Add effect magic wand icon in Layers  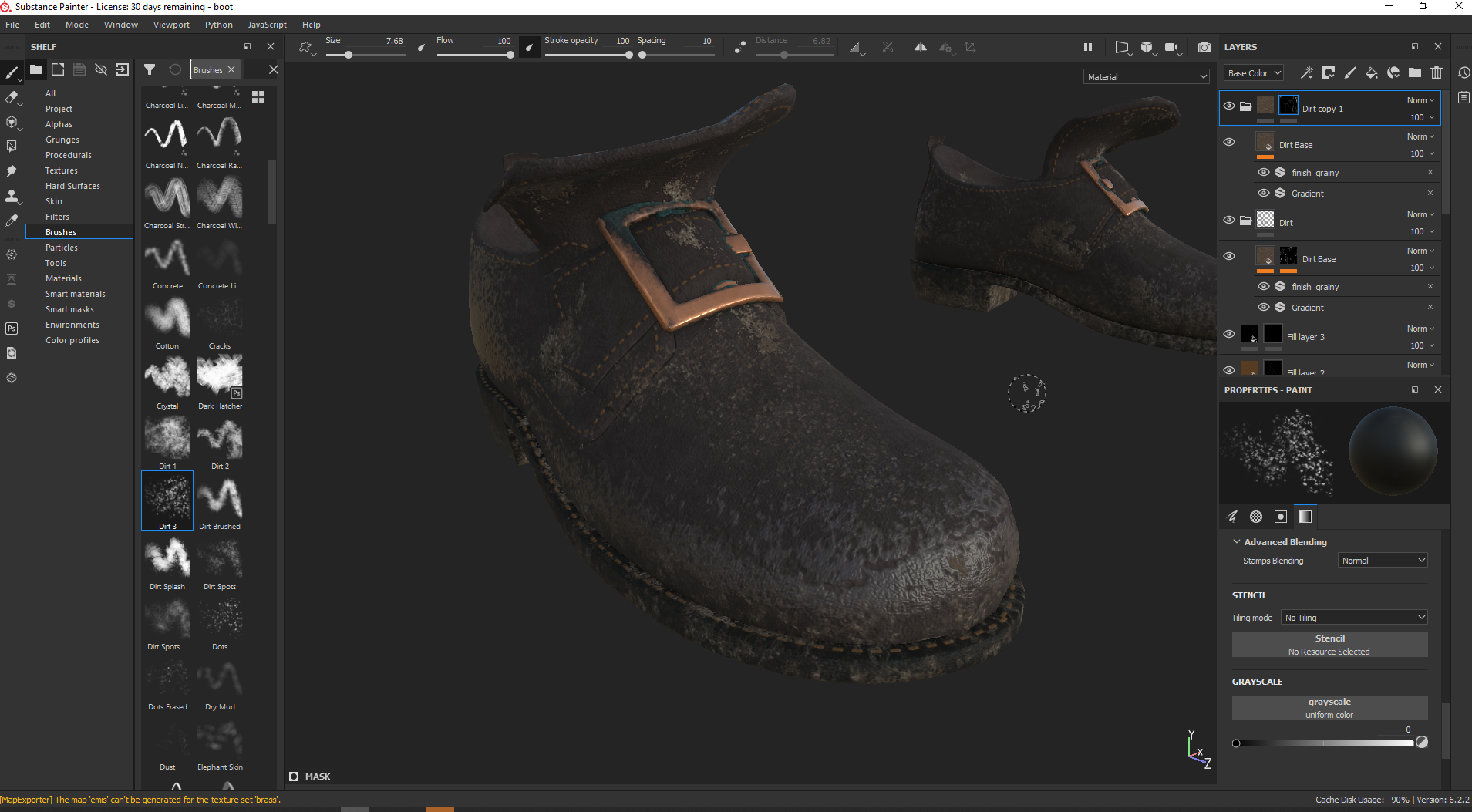coord(1306,73)
